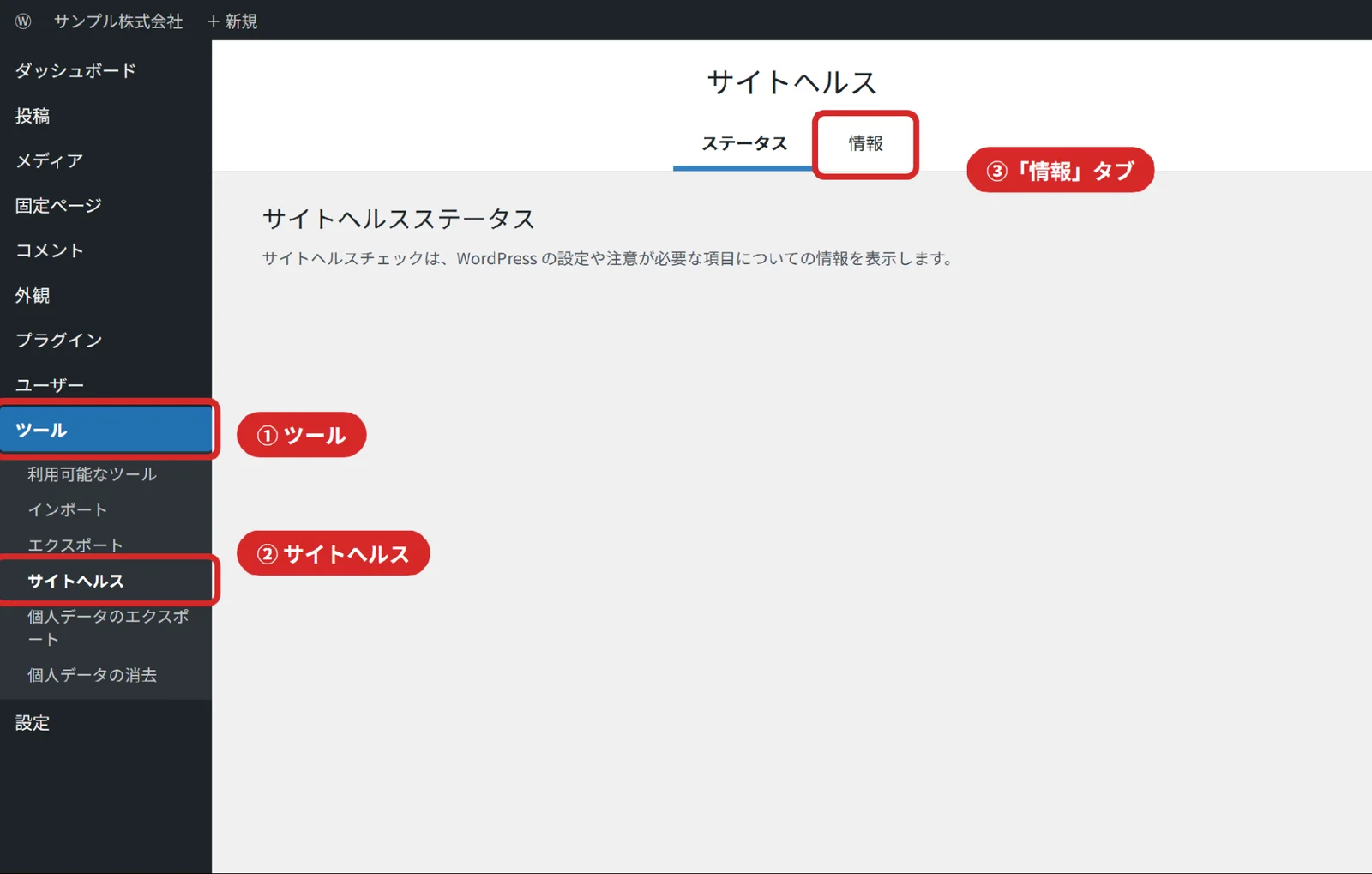Click the ＋新規 button in top bar

232,21
